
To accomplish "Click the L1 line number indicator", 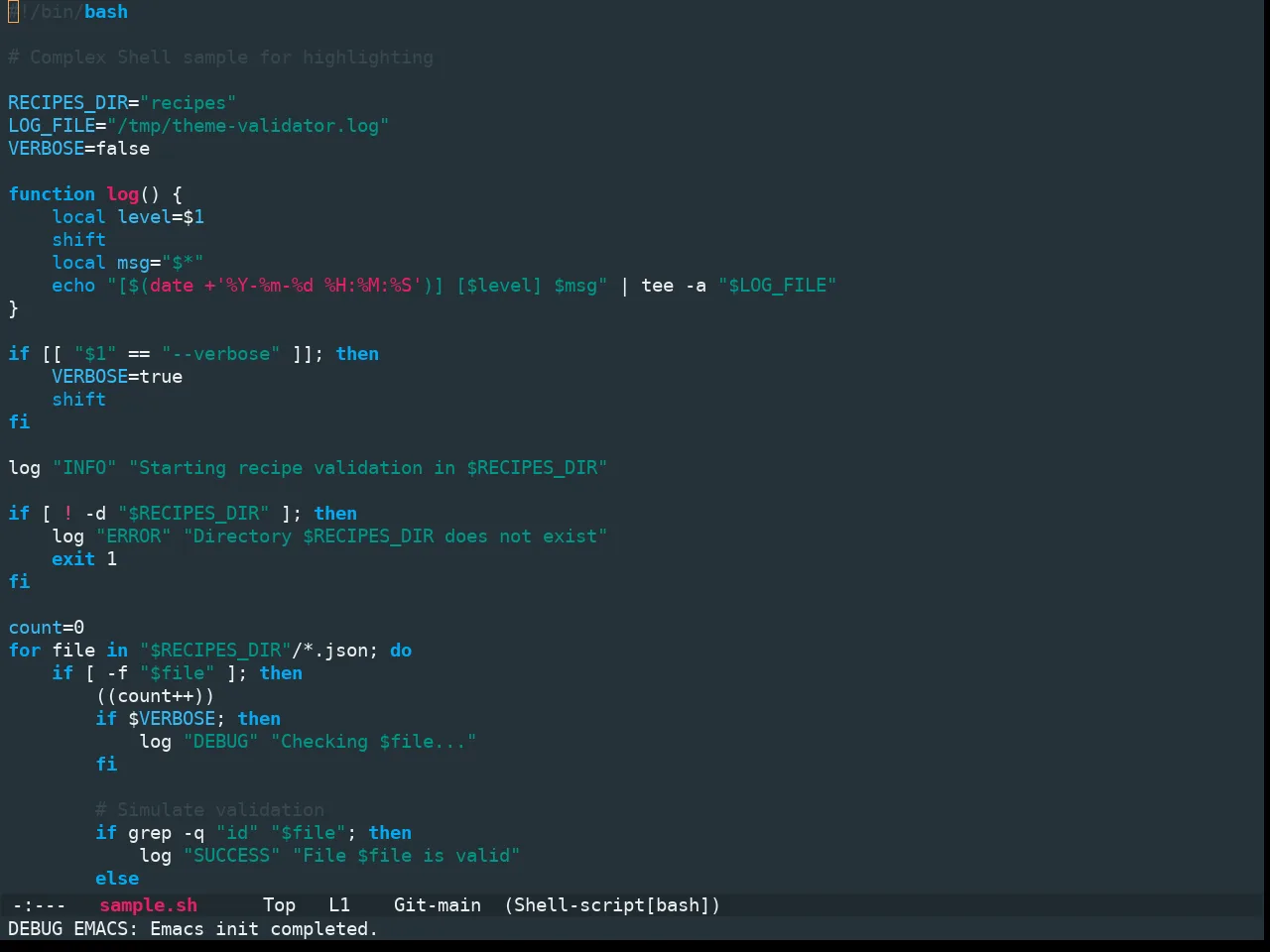I will coord(339,905).
